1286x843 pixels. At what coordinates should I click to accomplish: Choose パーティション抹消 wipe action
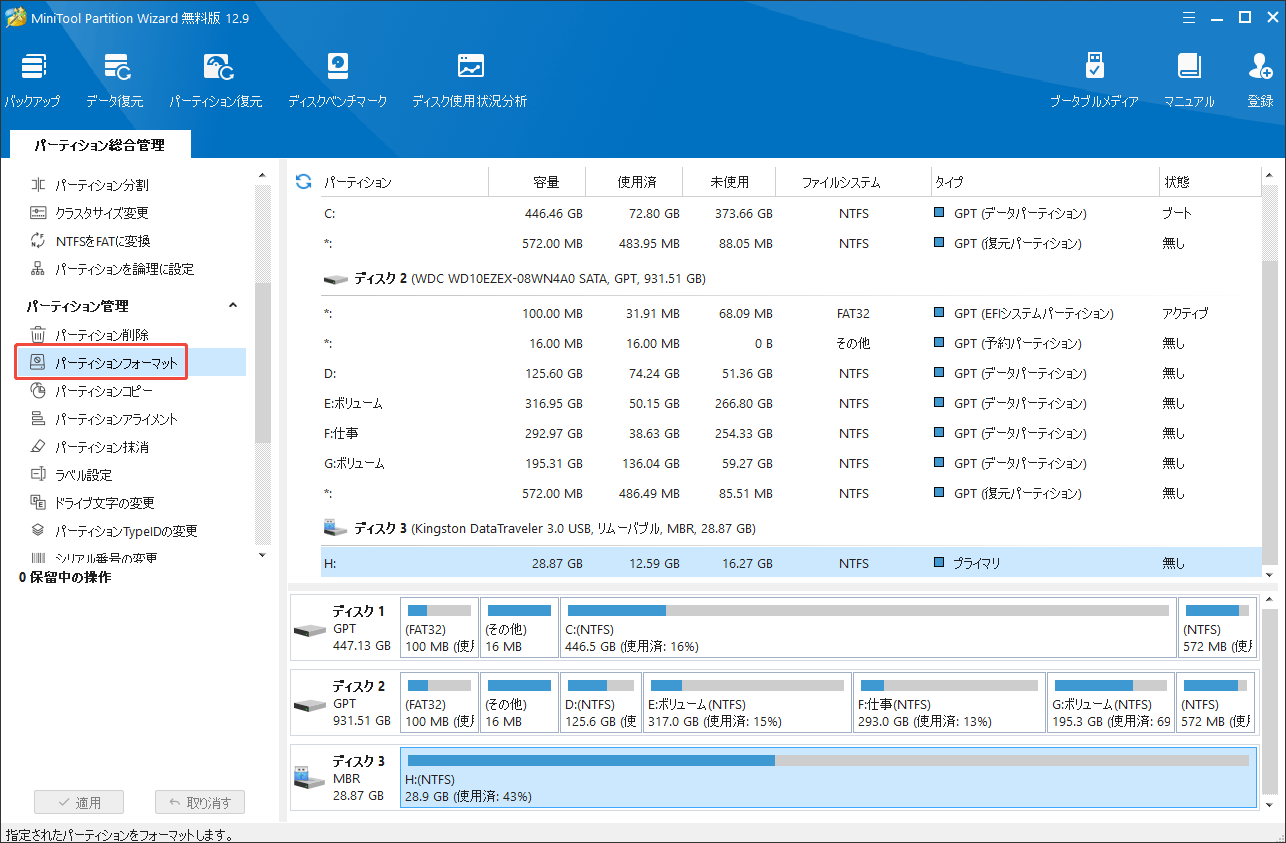pyautogui.click(x=90, y=447)
